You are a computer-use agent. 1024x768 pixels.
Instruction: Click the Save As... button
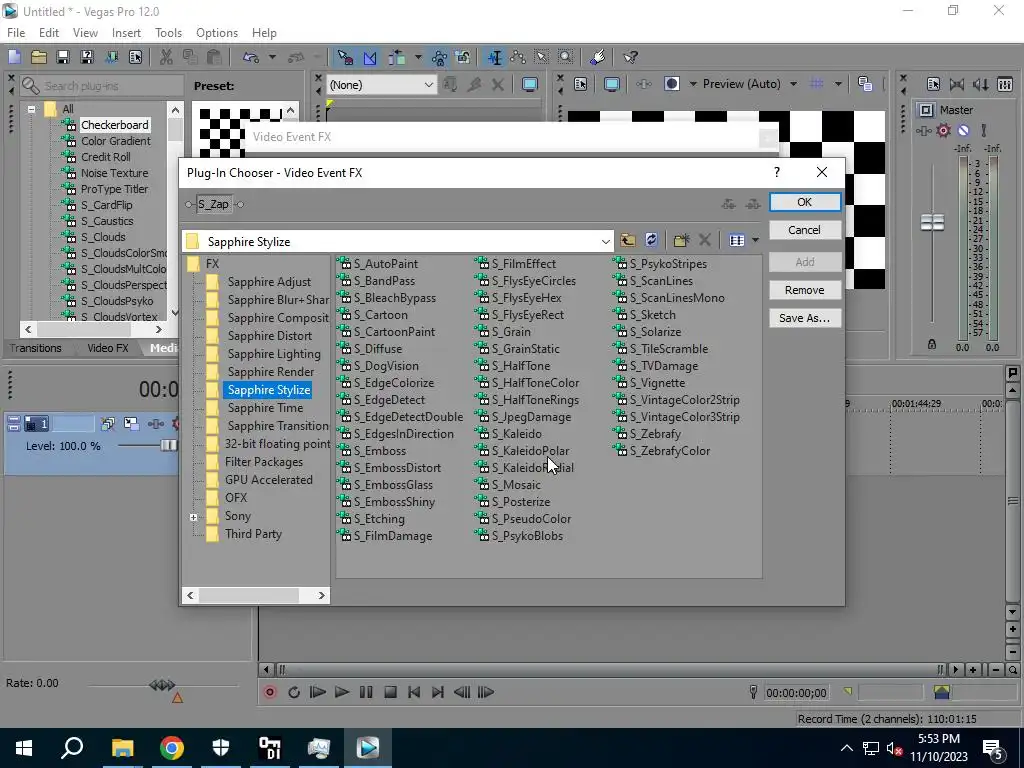coord(805,318)
